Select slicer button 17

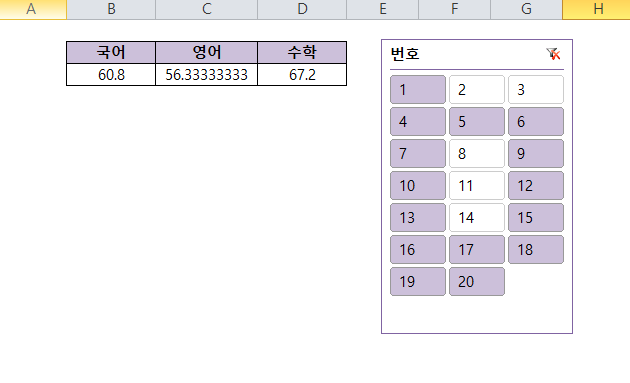coord(477,250)
